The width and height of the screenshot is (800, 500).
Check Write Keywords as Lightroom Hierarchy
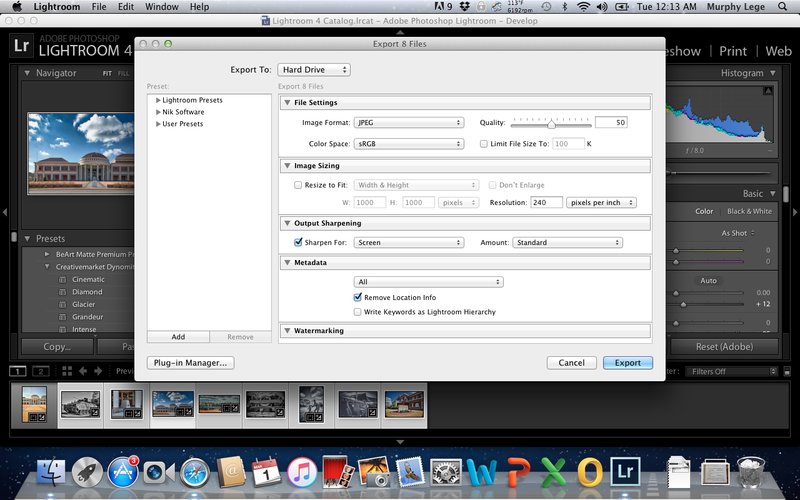(358, 312)
